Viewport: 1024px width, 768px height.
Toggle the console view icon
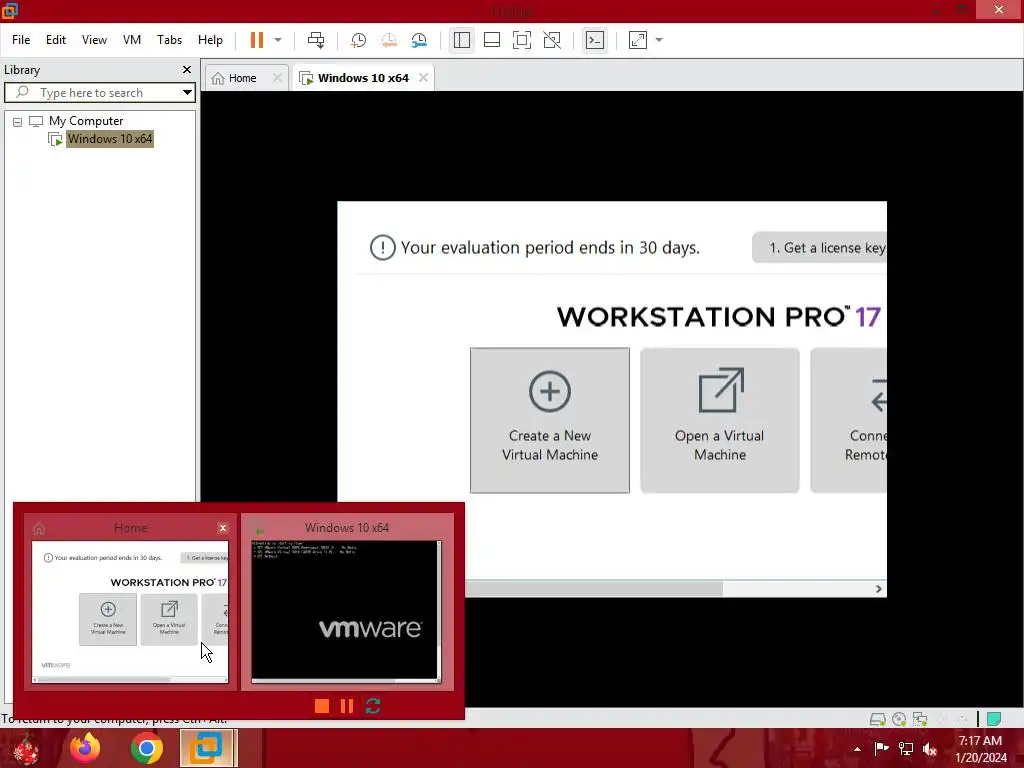coord(594,40)
